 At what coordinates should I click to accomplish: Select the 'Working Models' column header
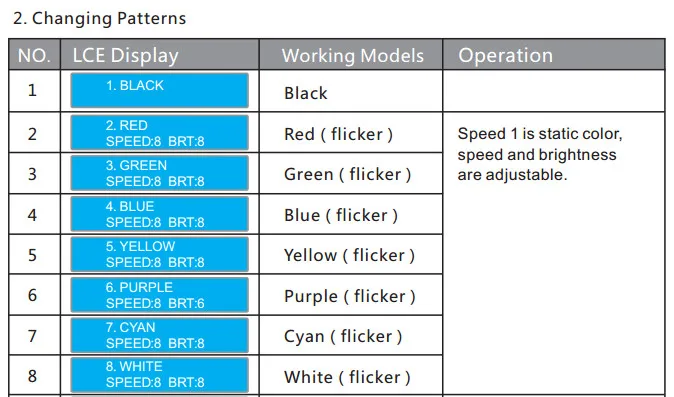click(x=351, y=55)
